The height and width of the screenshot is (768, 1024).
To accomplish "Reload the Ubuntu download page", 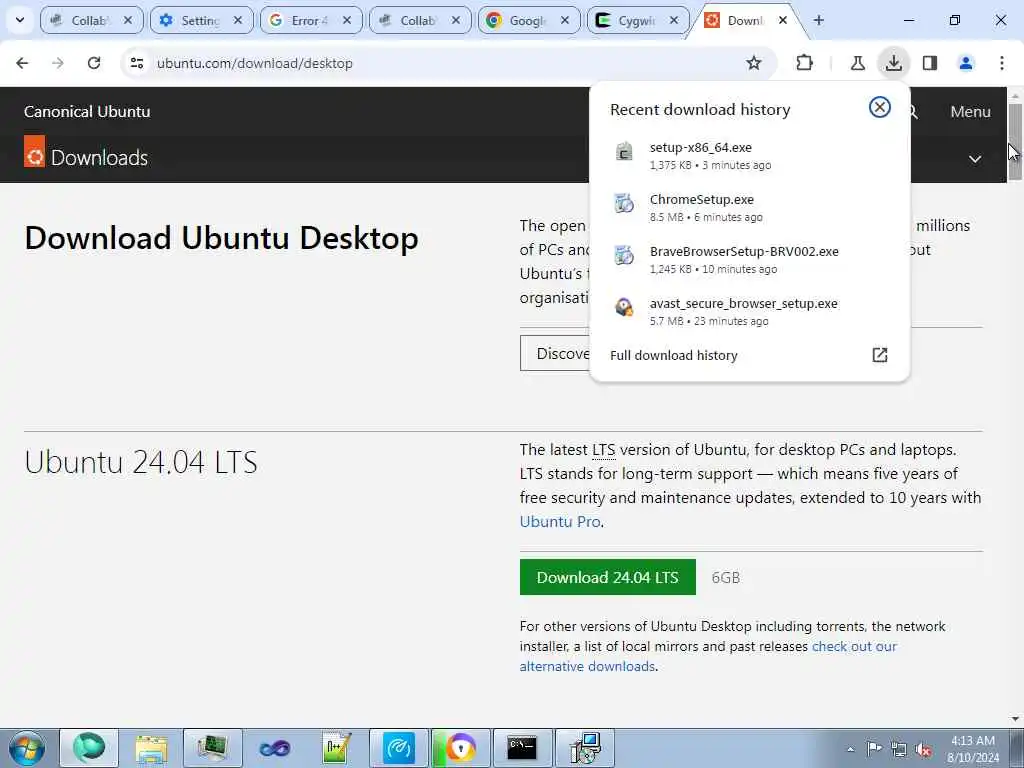I will coord(94,63).
